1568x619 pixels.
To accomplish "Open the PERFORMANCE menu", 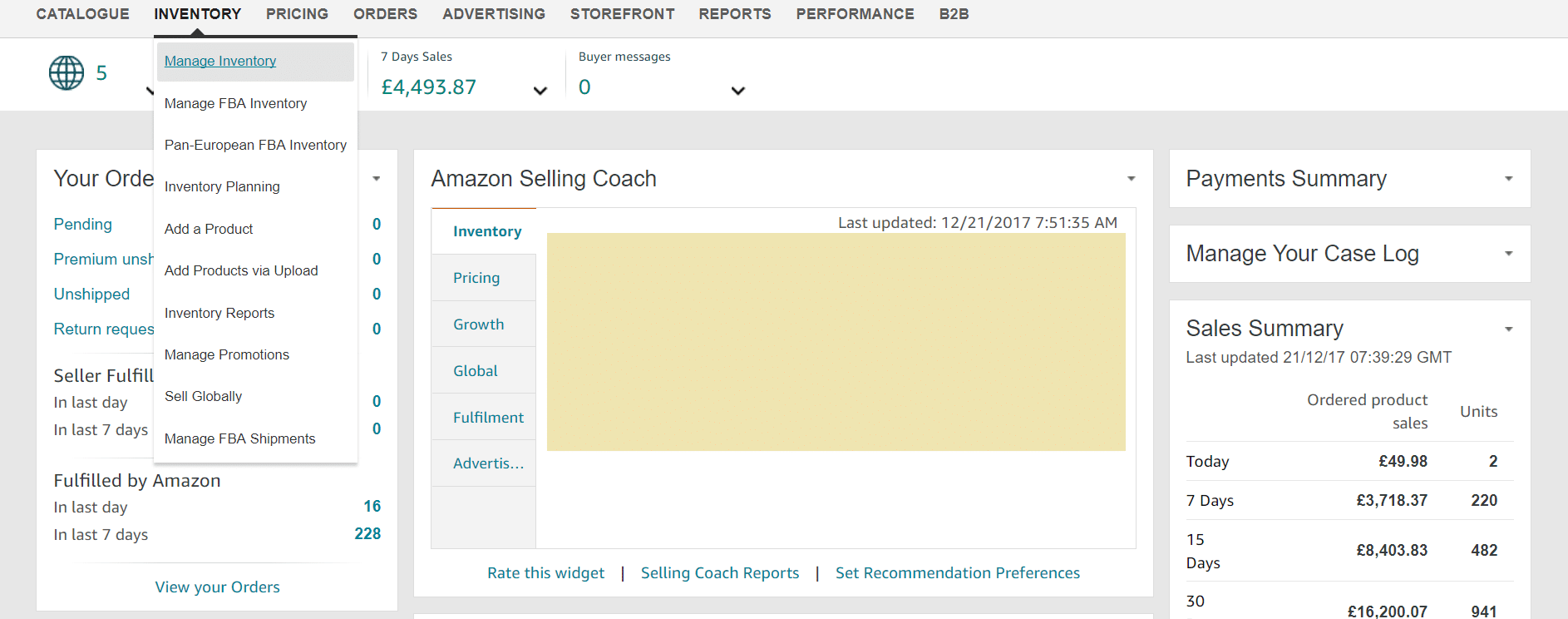I will coord(855,14).
